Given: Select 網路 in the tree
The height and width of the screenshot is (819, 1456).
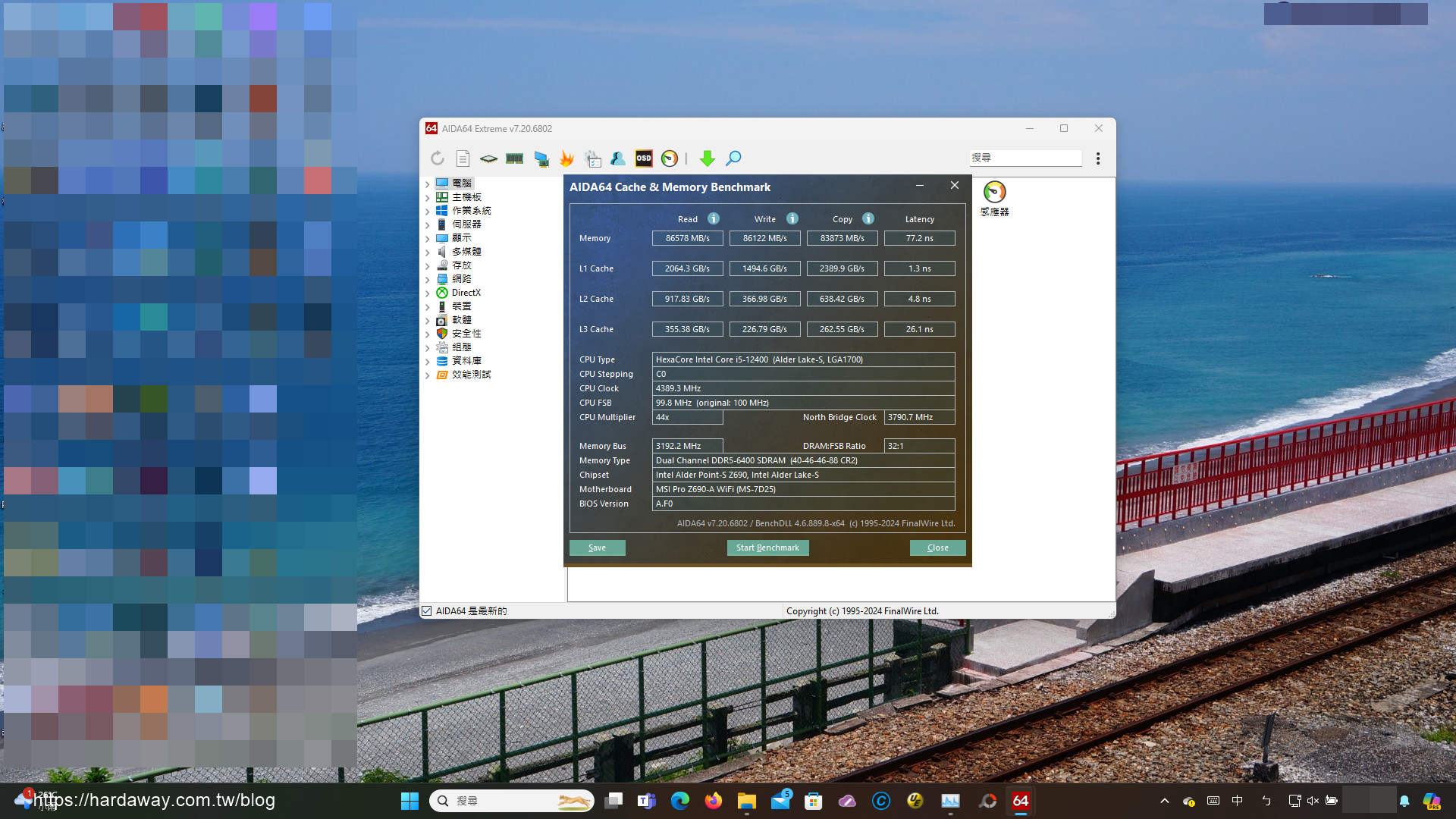Looking at the screenshot, I should [461, 279].
